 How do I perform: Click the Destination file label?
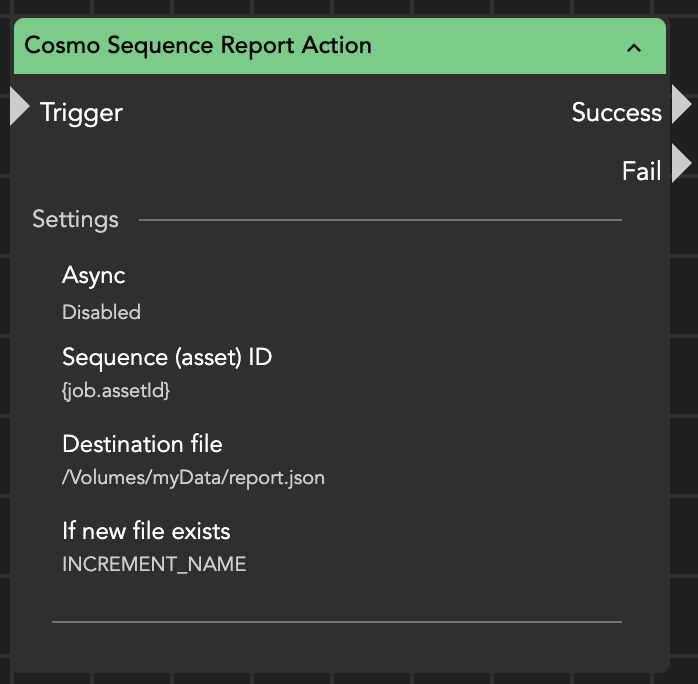(x=142, y=444)
